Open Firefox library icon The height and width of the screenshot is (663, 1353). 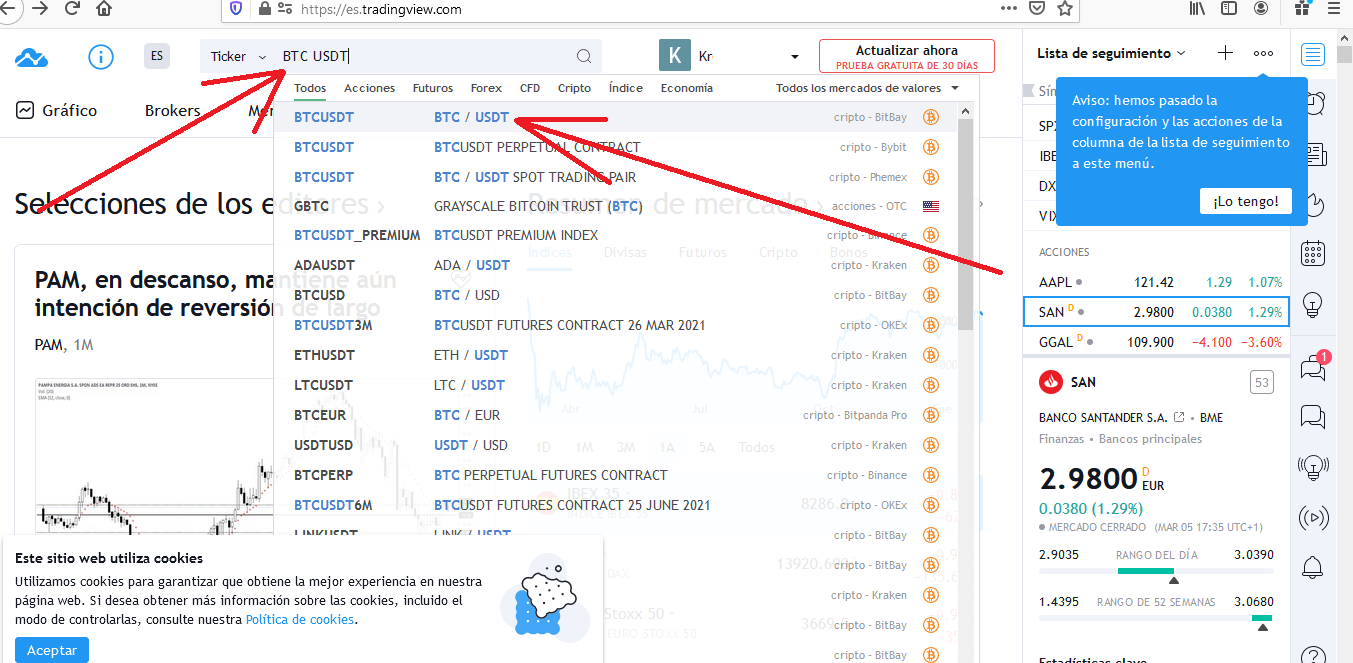[x=1197, y=9]
